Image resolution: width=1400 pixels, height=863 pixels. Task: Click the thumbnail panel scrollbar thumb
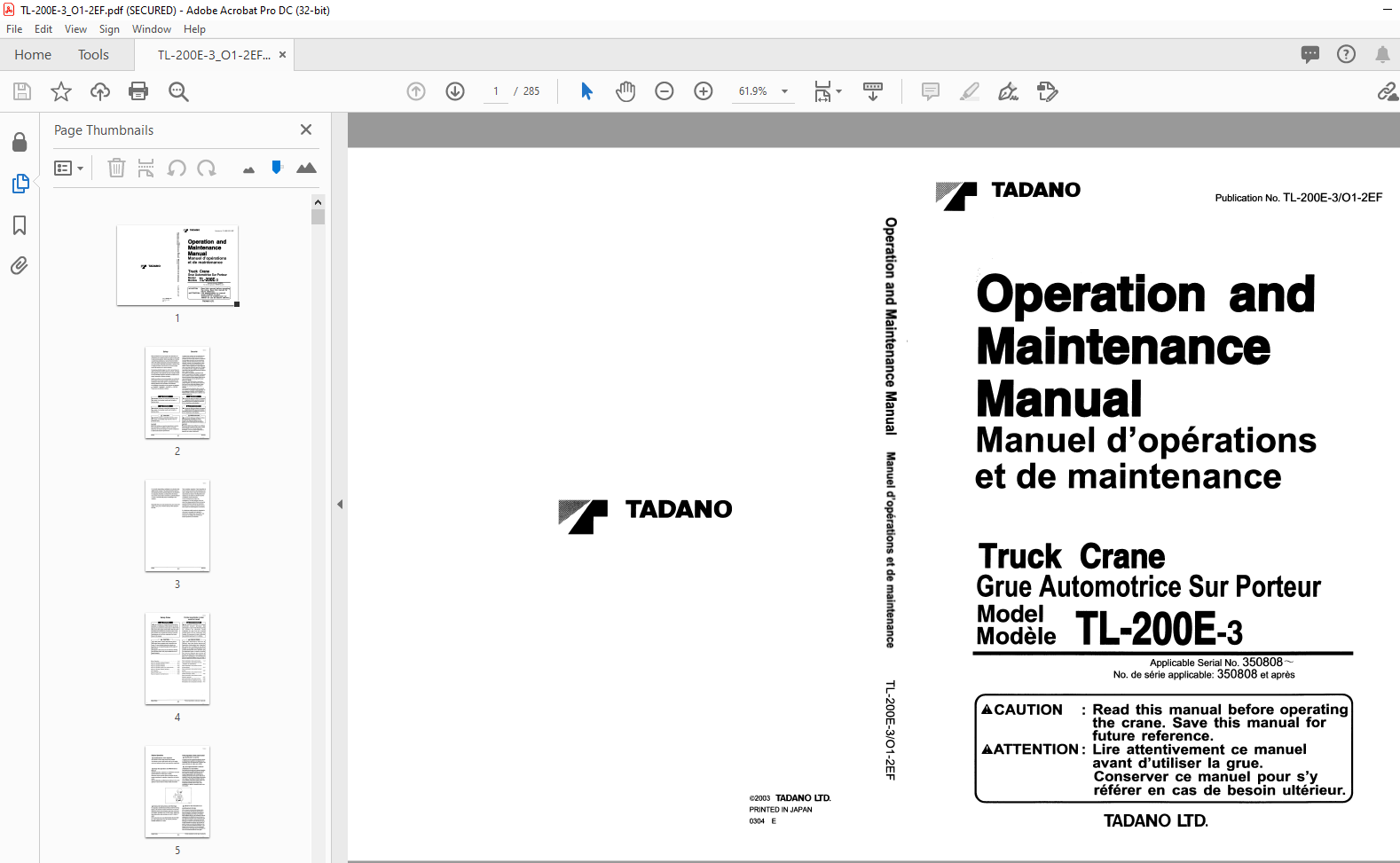point(318,217)
